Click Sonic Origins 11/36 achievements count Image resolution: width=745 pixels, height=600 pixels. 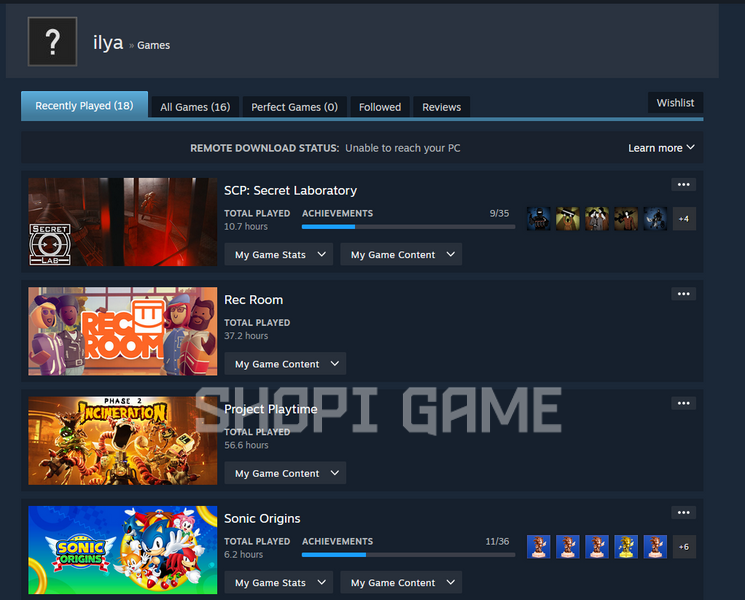click(x=497, y=541)
